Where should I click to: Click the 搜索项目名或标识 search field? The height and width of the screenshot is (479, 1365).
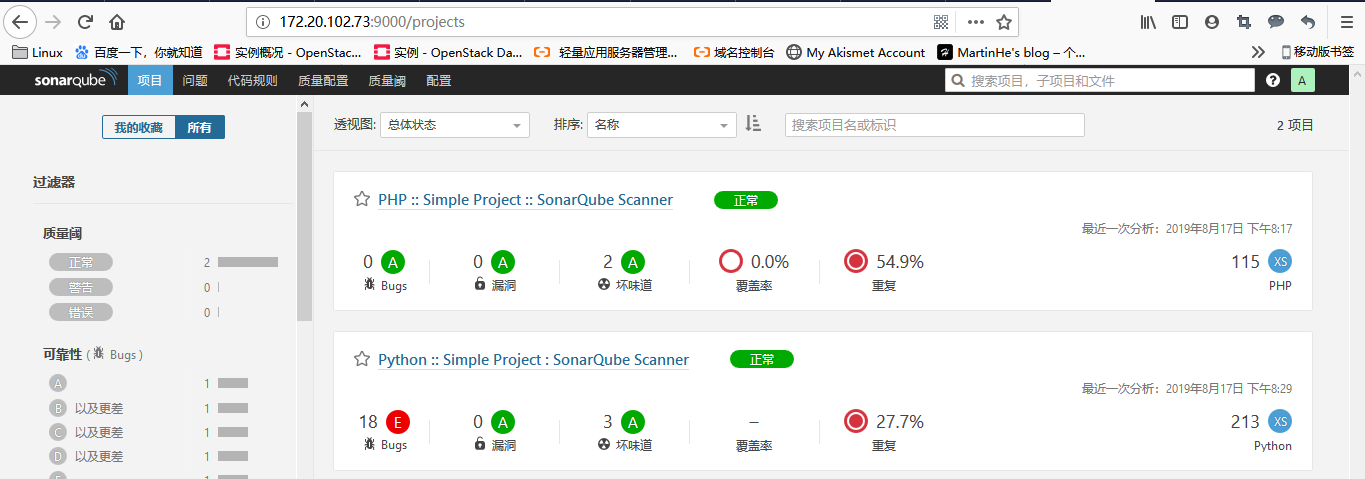934,125
